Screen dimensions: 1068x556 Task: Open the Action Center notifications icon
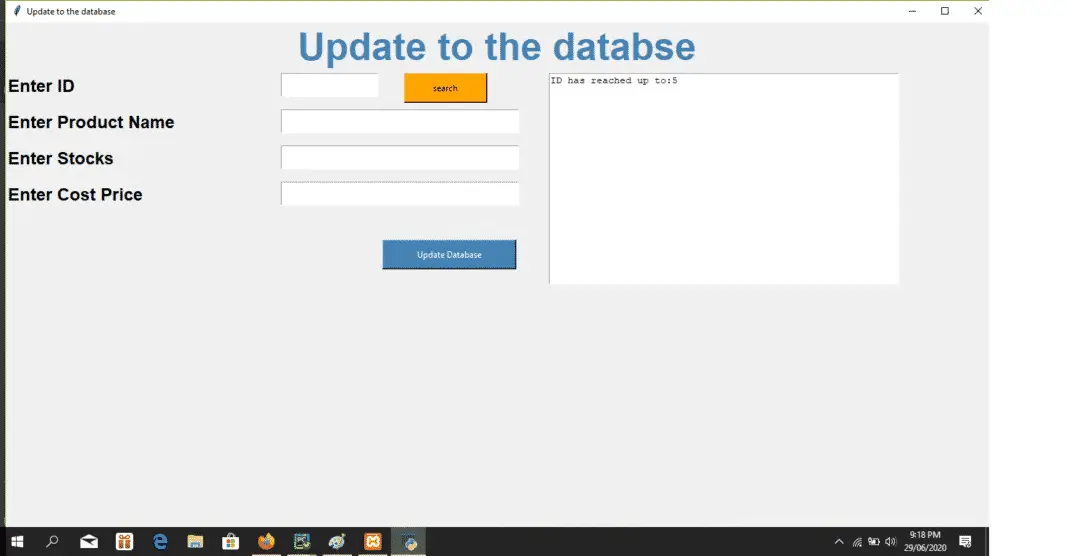pyautogui.click(x=965, y=542)
